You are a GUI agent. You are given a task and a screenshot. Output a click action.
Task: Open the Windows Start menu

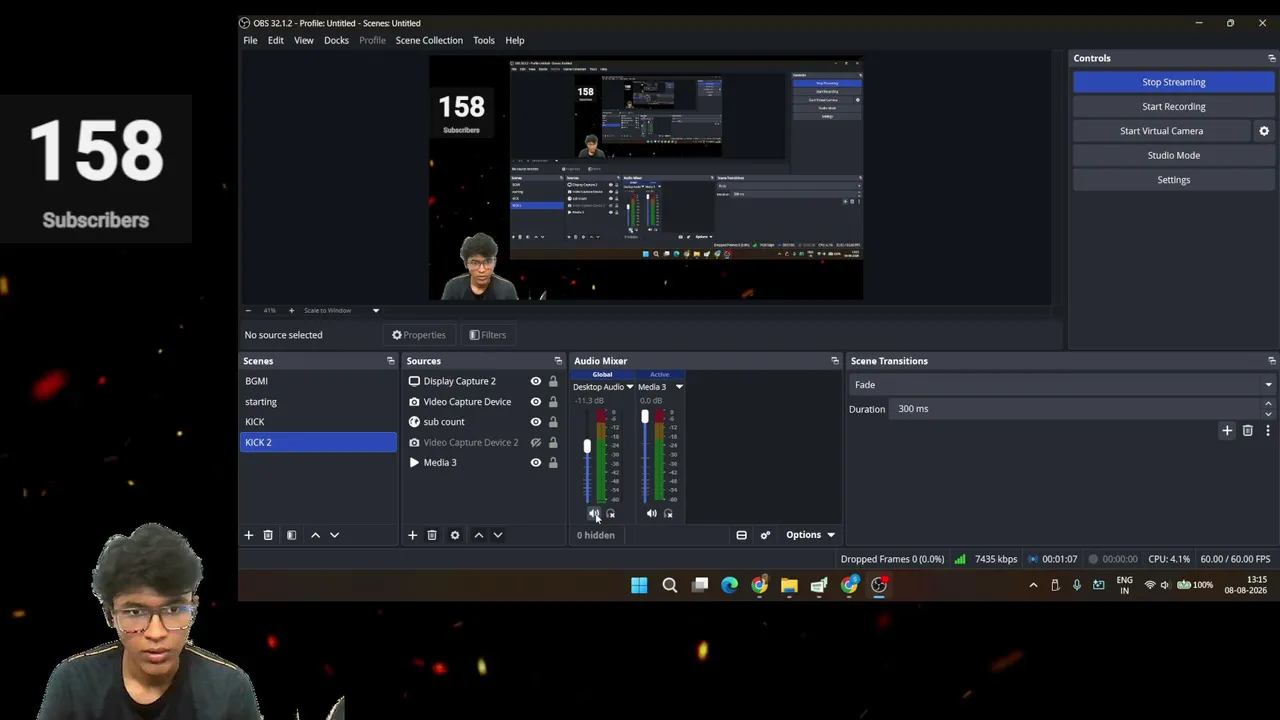click(x=639, y=585)
